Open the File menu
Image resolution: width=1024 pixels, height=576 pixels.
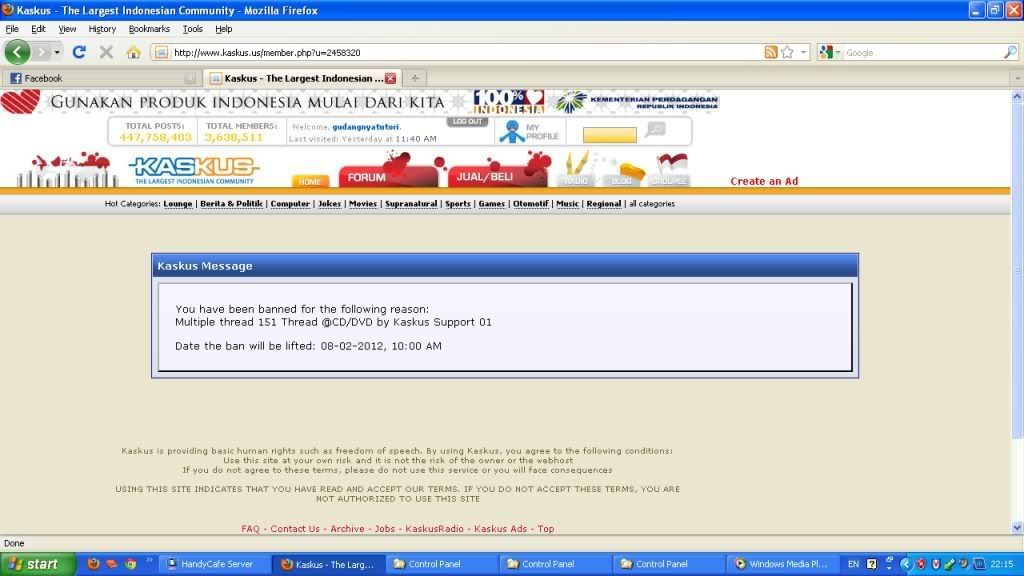point(12,29)
